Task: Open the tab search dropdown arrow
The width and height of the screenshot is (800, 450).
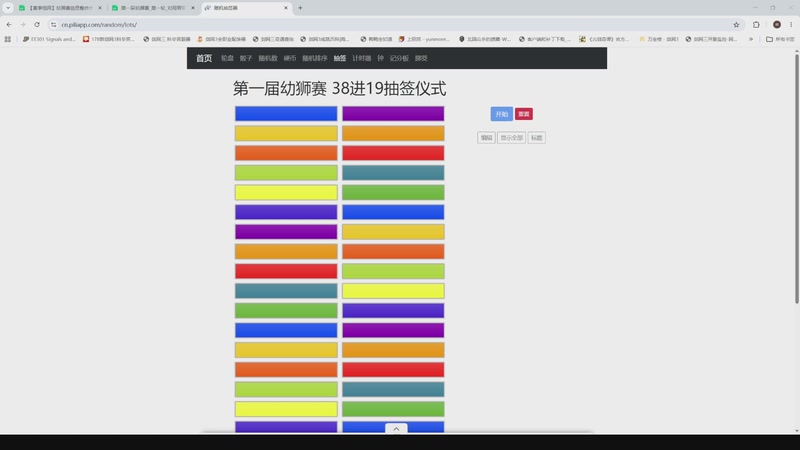Action: click(8, 8)
